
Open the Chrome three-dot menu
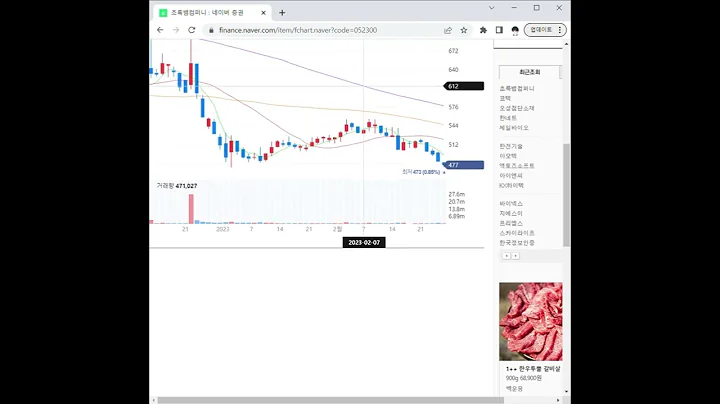560,30
